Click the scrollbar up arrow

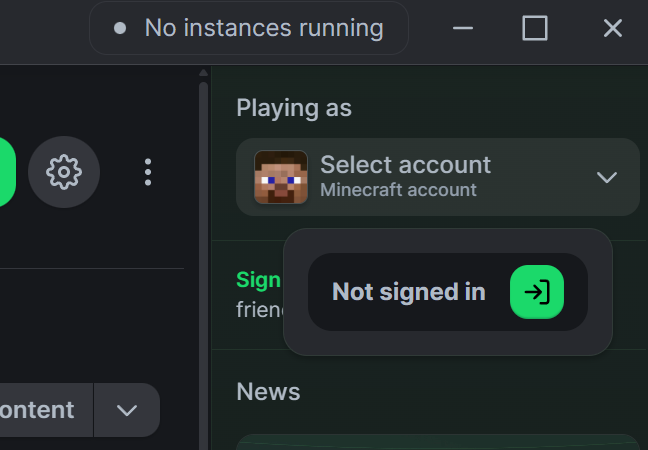click(x=204, y=73)
